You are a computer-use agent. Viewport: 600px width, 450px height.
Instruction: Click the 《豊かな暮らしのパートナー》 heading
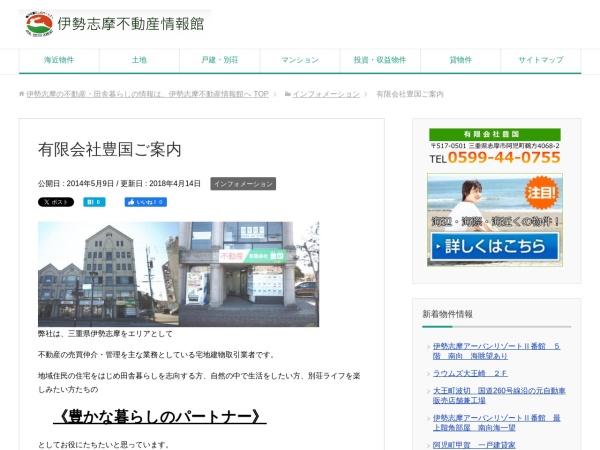coord(160,416)
